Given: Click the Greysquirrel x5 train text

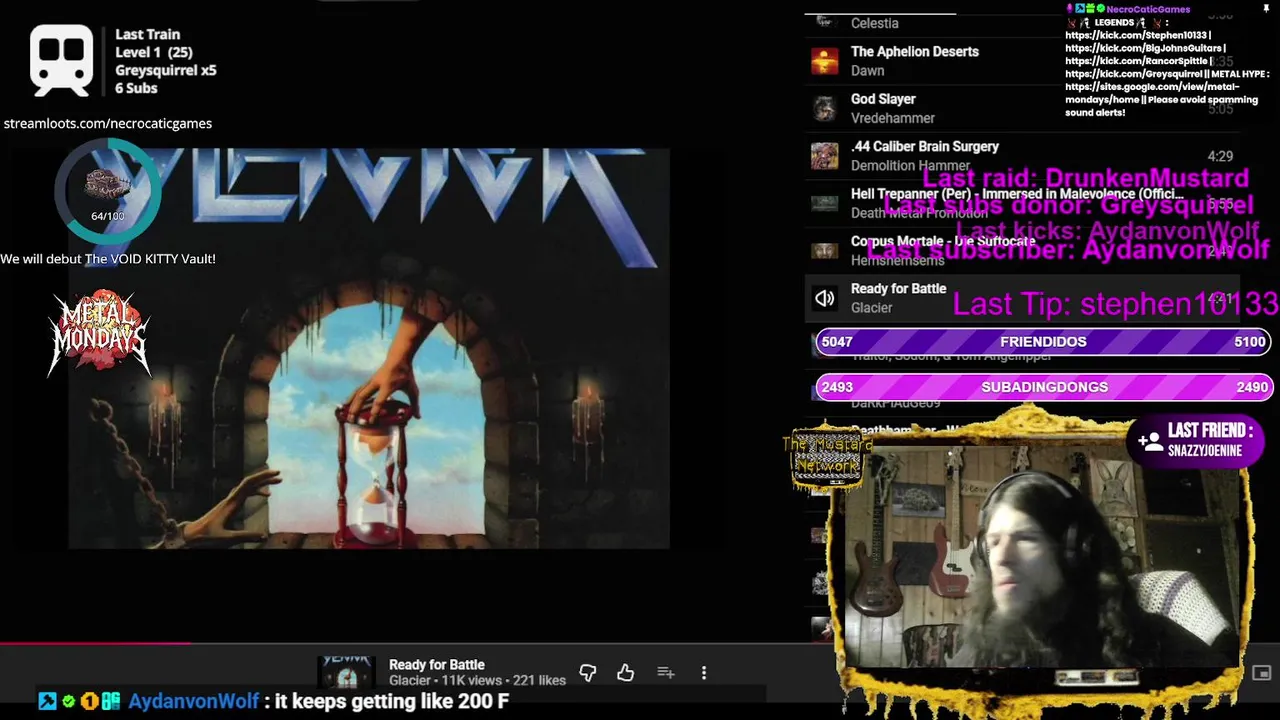Looking at the screenshot, I should point(166,70).
